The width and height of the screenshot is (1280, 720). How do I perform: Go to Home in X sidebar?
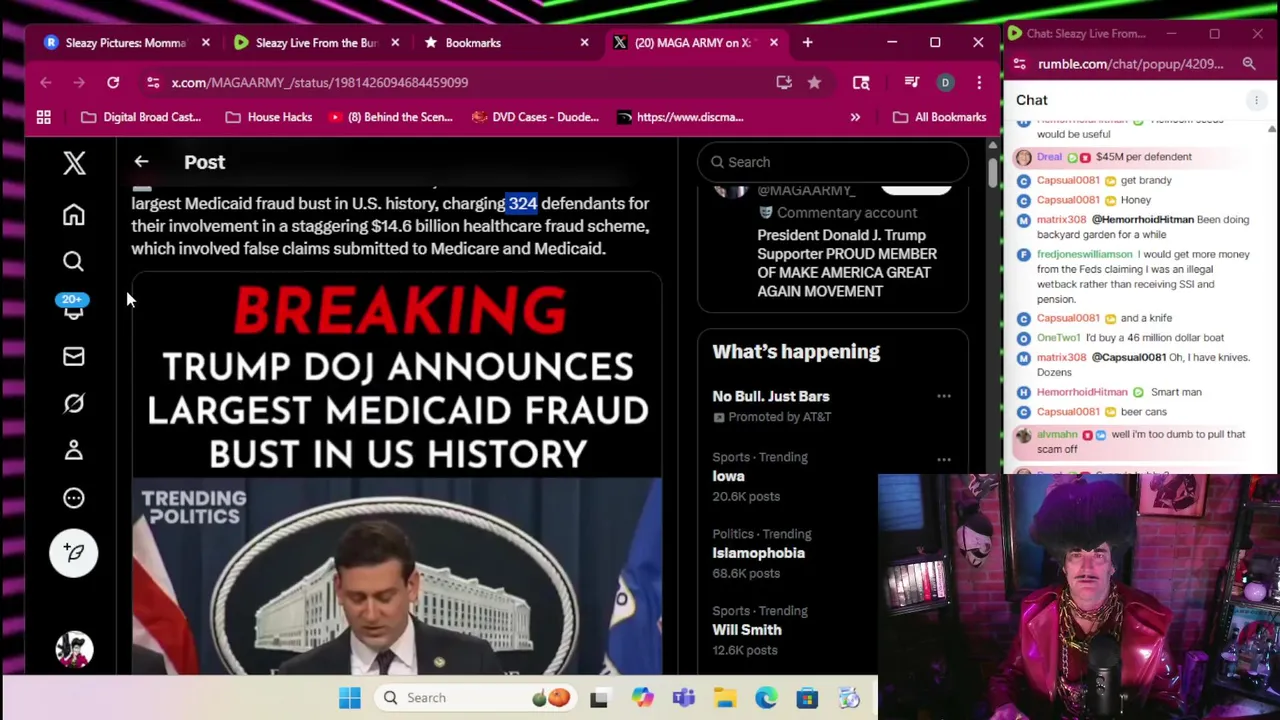coord(73,215)
